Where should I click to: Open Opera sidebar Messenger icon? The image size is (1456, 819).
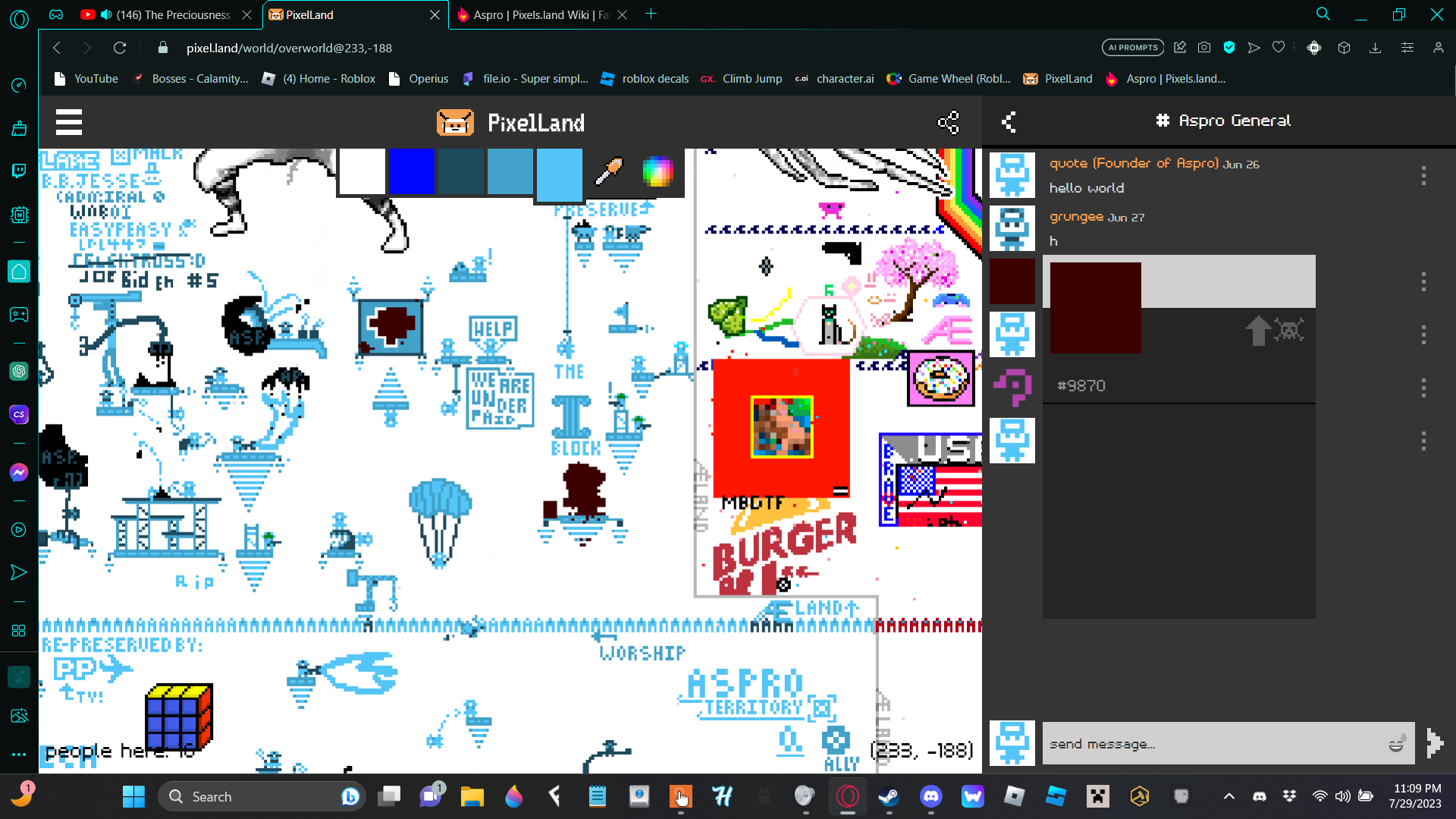[x=19, y=472]
